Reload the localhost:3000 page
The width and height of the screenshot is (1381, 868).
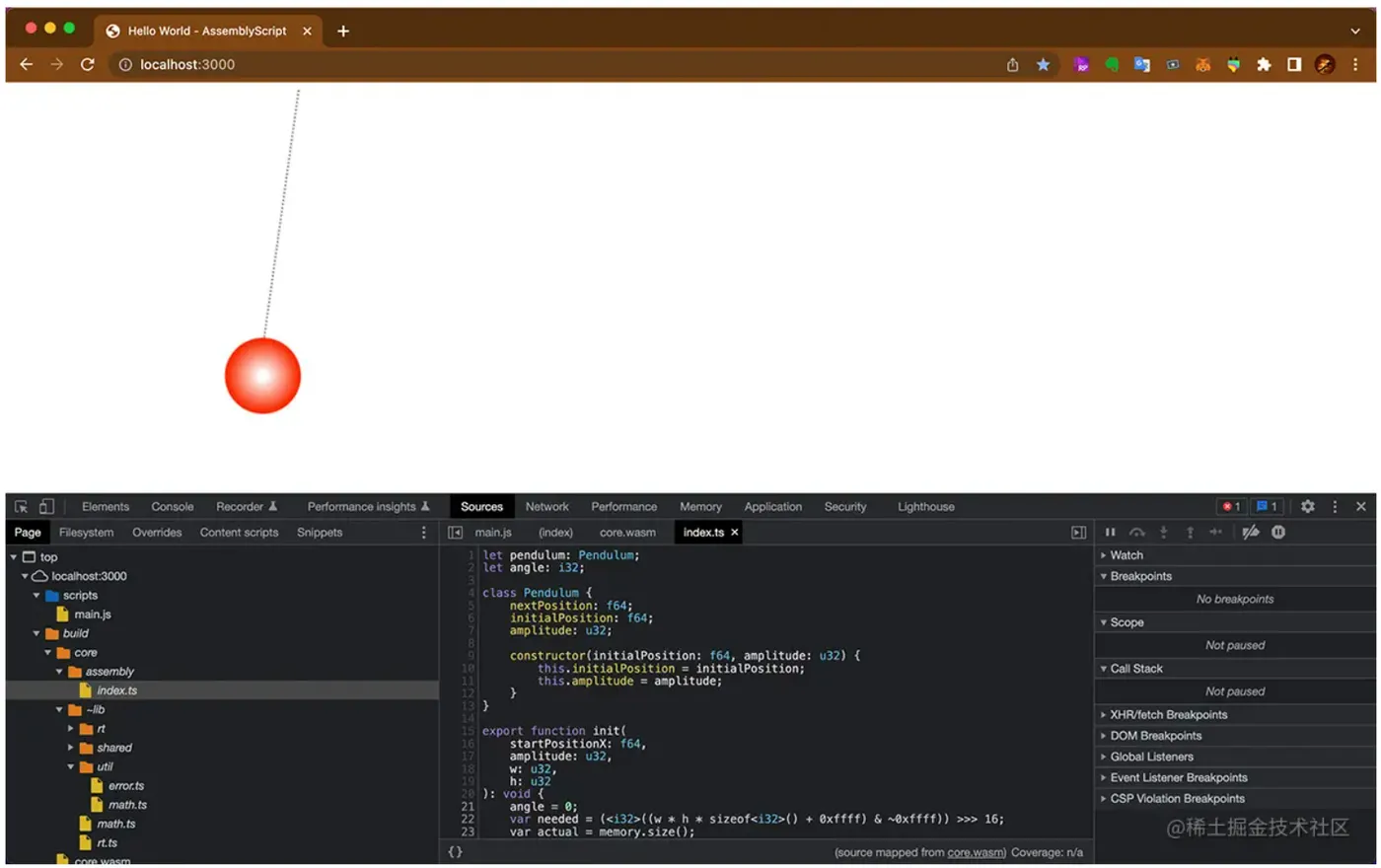pos(87,64)
